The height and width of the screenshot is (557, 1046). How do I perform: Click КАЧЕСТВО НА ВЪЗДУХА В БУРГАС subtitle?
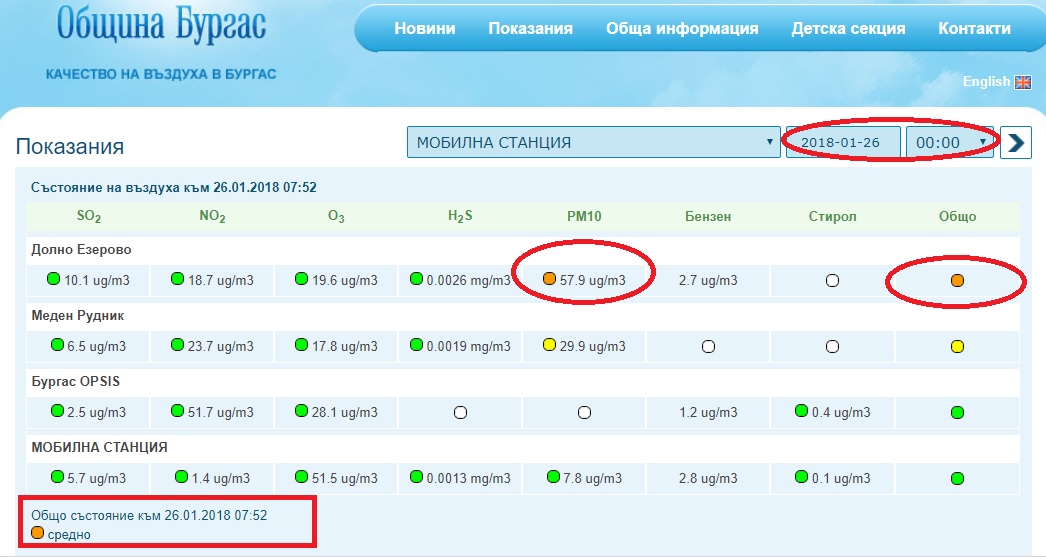(x=161, y=74)
